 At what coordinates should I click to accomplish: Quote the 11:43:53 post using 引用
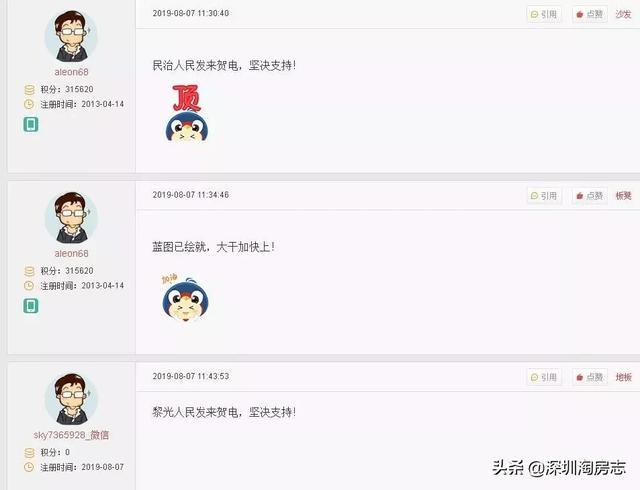(x=544, y=377)
